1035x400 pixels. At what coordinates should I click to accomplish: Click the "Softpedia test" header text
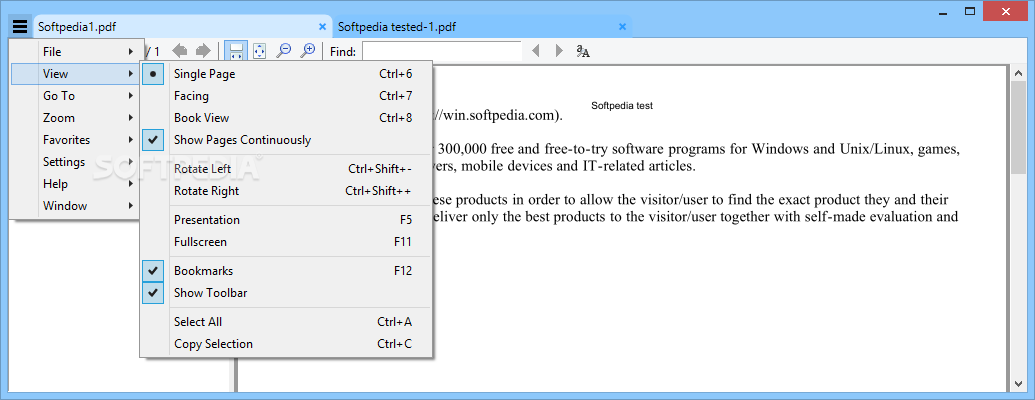pos(622,106)
